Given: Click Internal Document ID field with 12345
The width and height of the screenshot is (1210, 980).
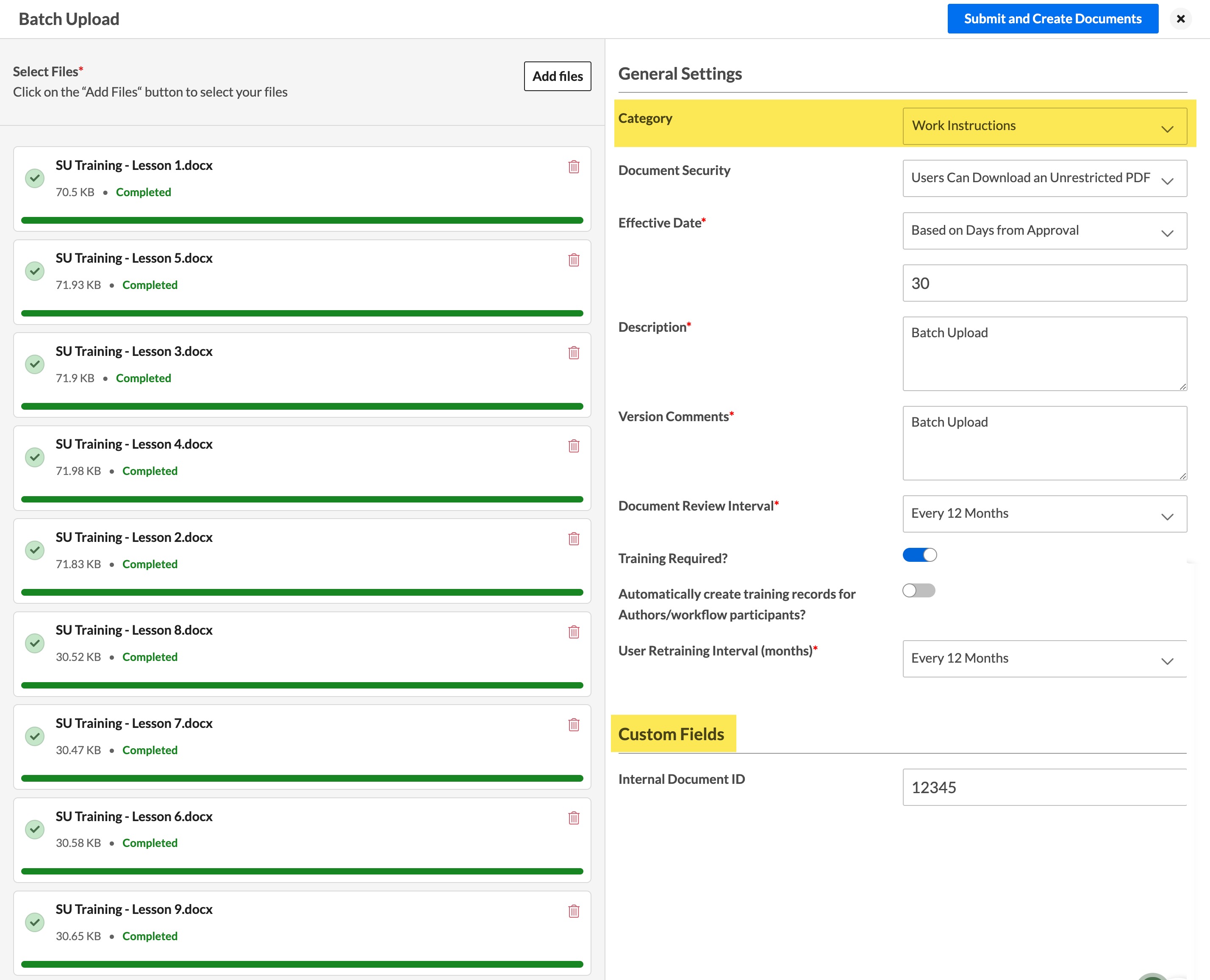Looking at the screenshot, I should pos(1045,787).
